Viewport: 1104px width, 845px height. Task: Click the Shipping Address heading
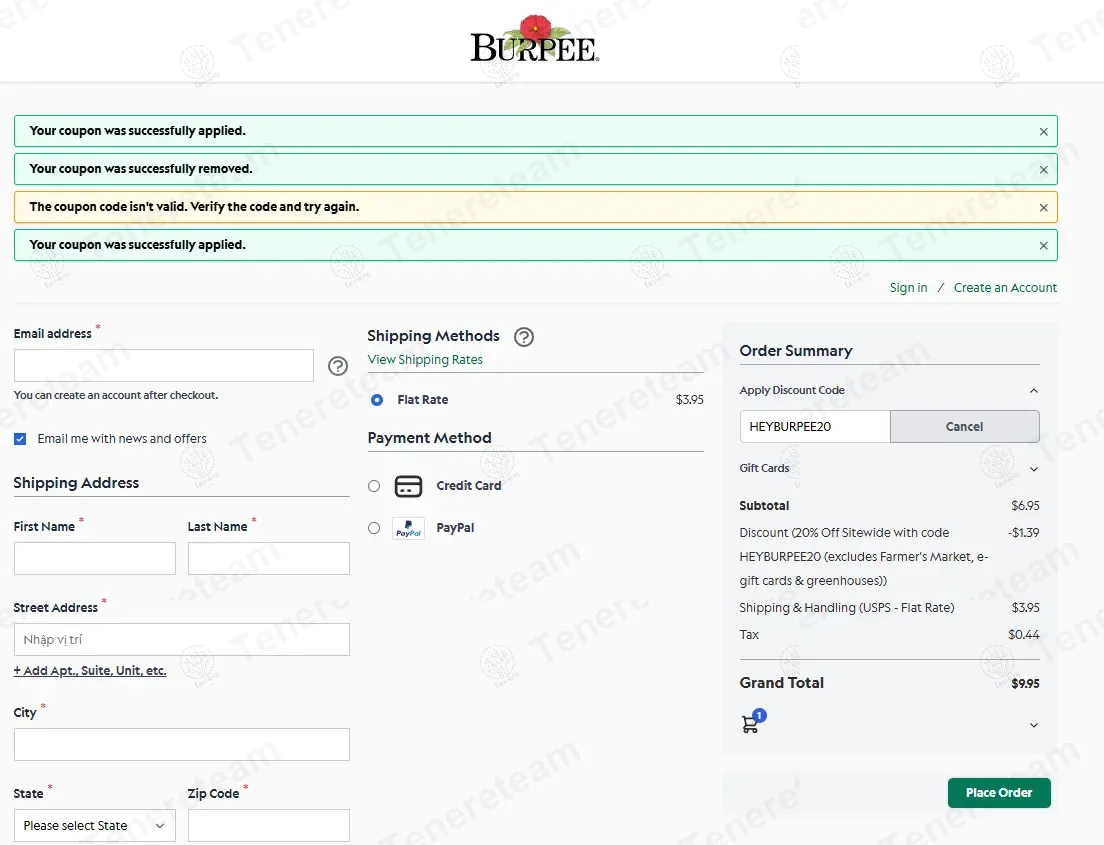coord(76,483)
